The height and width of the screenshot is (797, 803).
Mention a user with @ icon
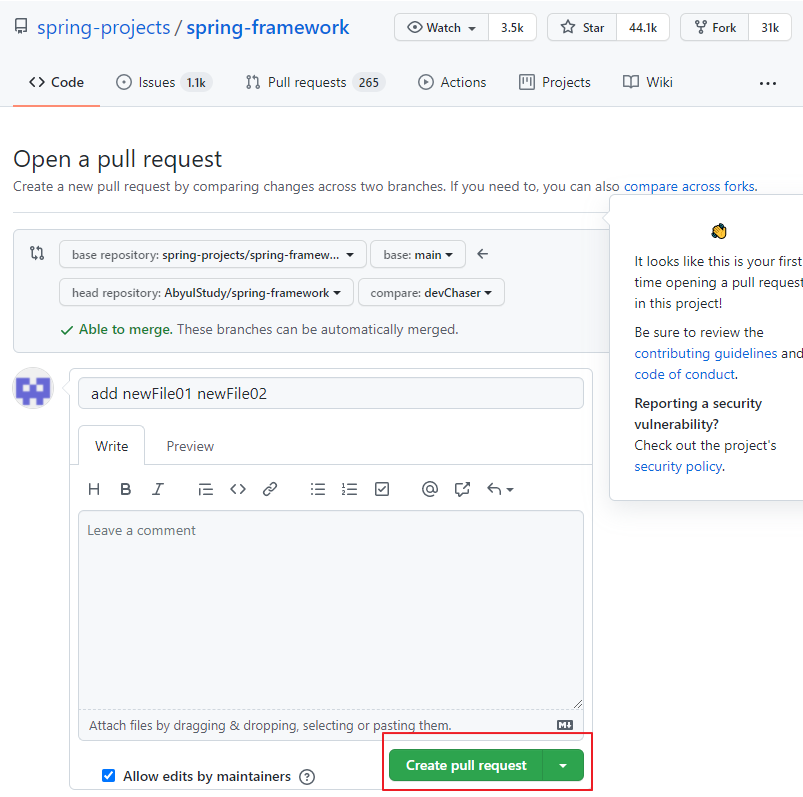[430, 489]
